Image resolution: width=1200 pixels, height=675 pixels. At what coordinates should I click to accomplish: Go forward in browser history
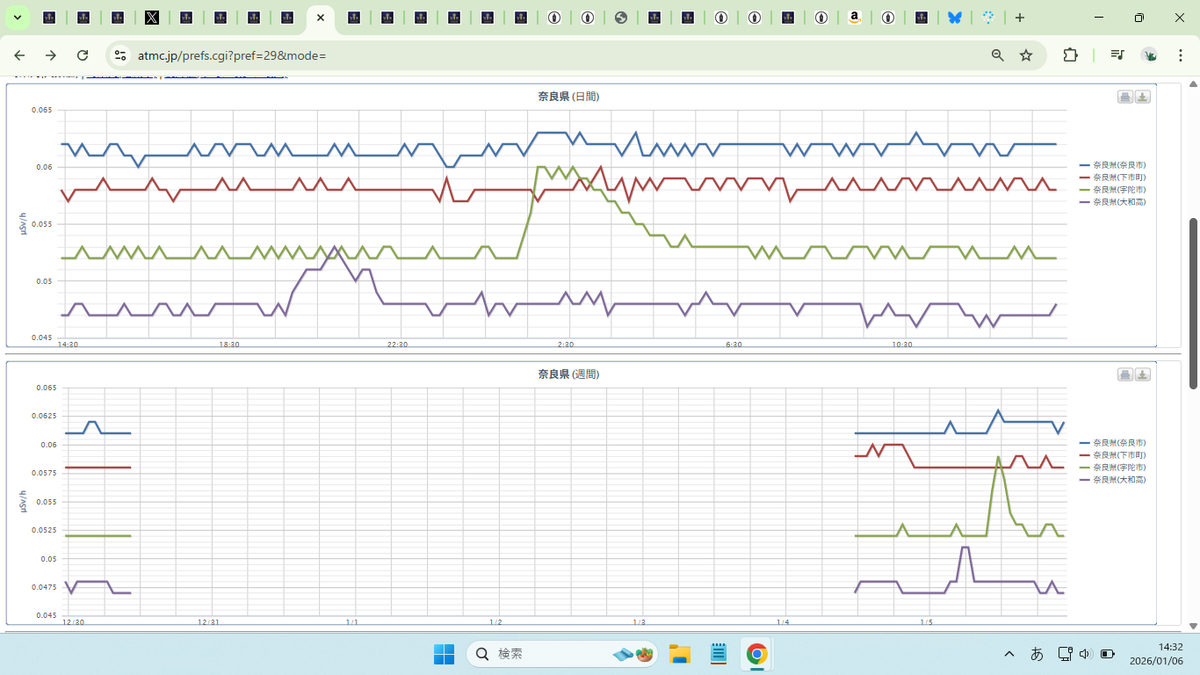click(51, 55)
